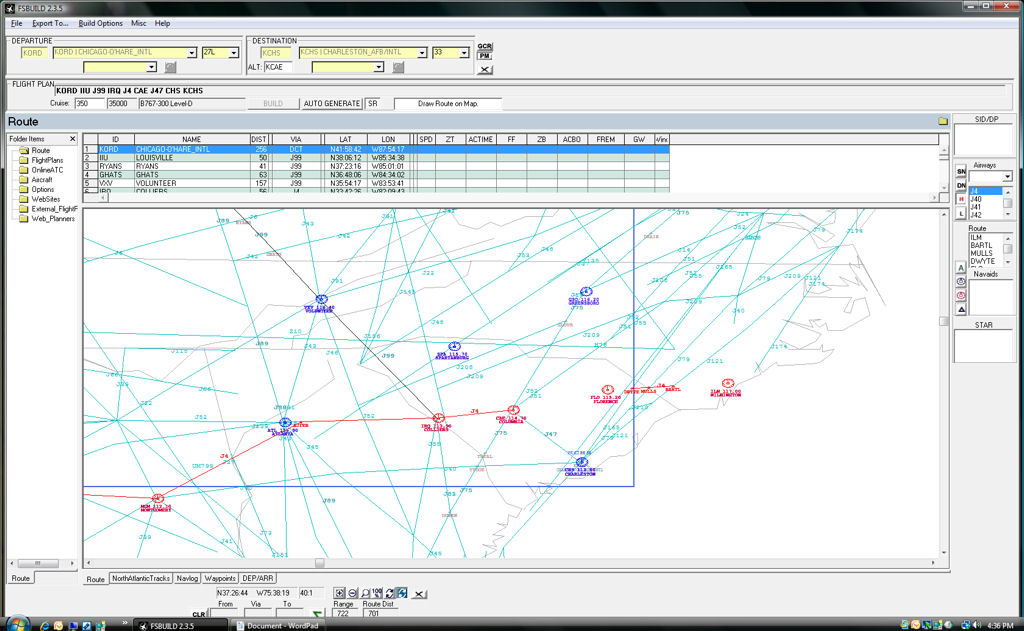Open the departure airport dropdown
The width and height of the screenshot is (1024, 631).
click(x=191, y=52)
